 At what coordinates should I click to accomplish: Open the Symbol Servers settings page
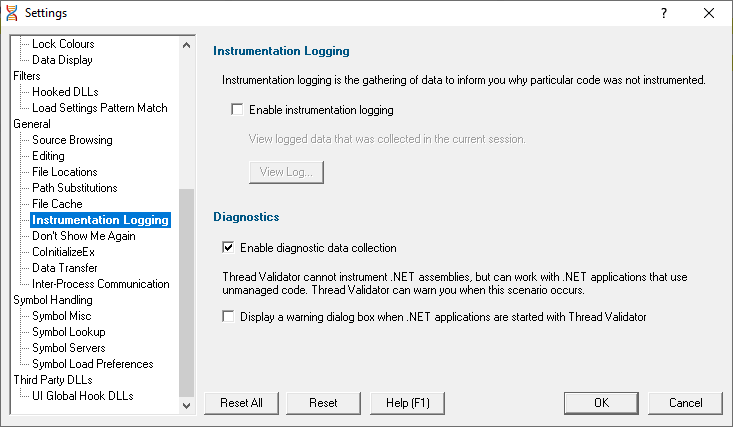[69, 348]
